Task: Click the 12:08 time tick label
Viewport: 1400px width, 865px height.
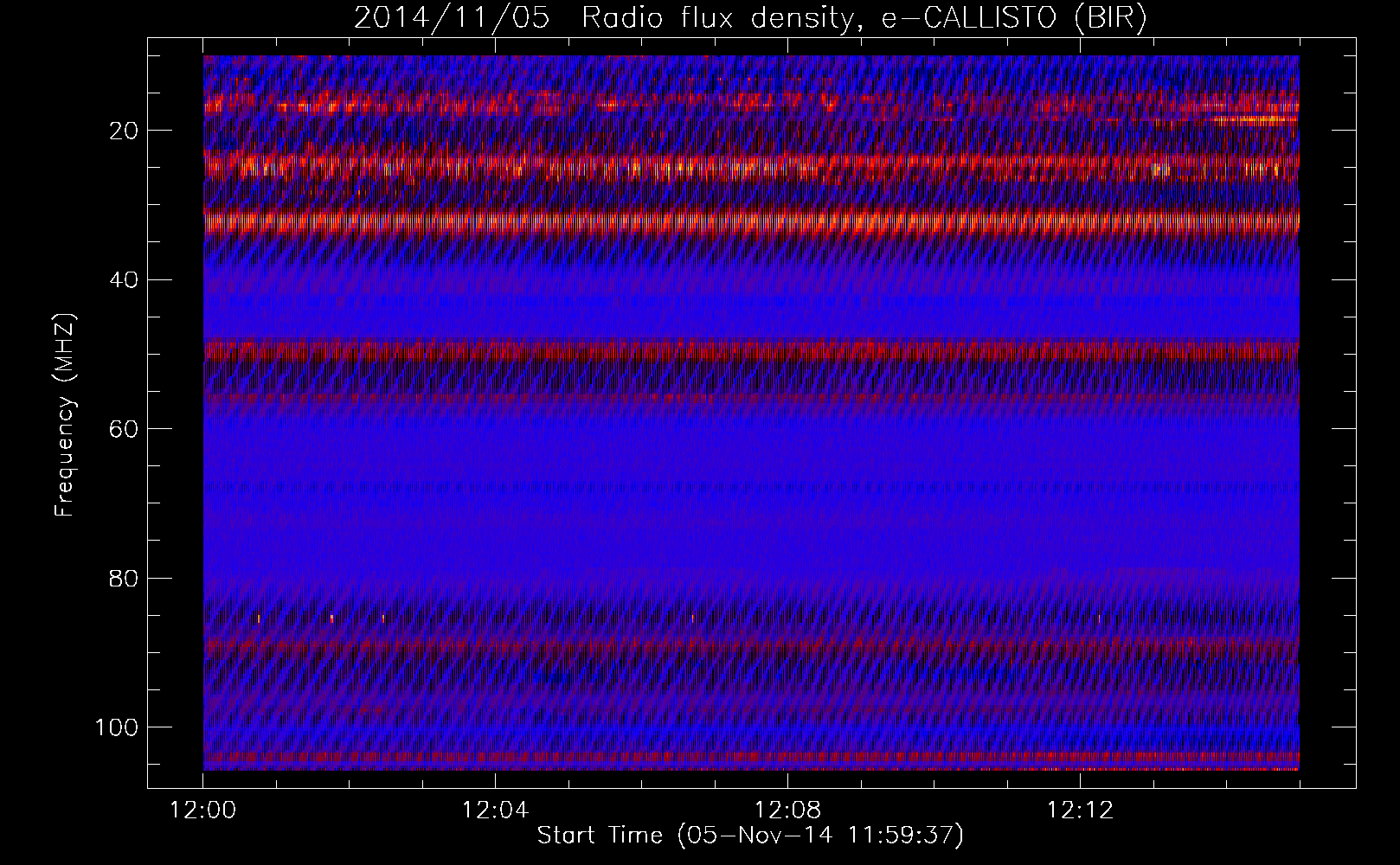Action: click(x=787, y=811)
